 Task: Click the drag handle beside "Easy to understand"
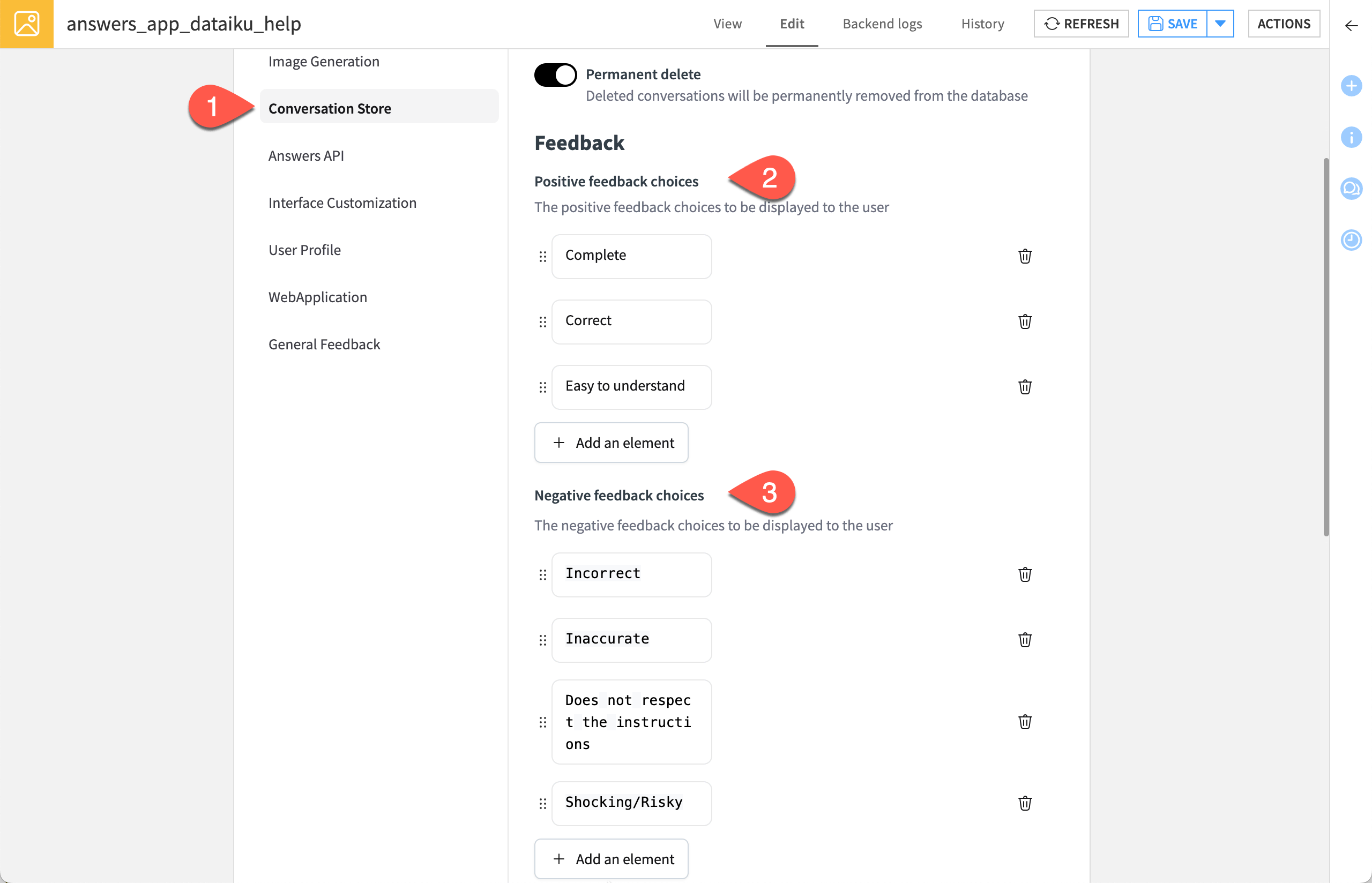pyautogui.click(x=542, y=387)
